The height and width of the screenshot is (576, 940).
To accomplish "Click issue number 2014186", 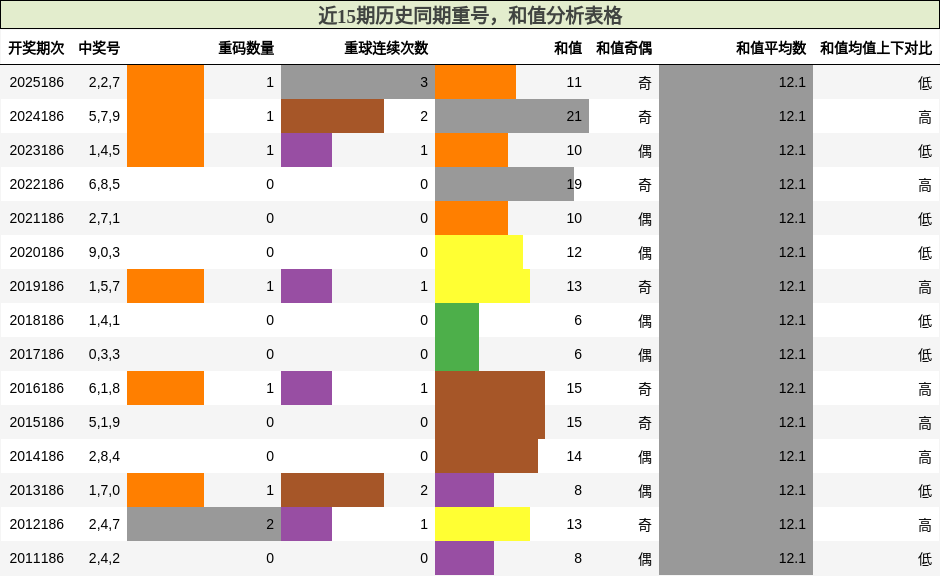I will 37,456.
